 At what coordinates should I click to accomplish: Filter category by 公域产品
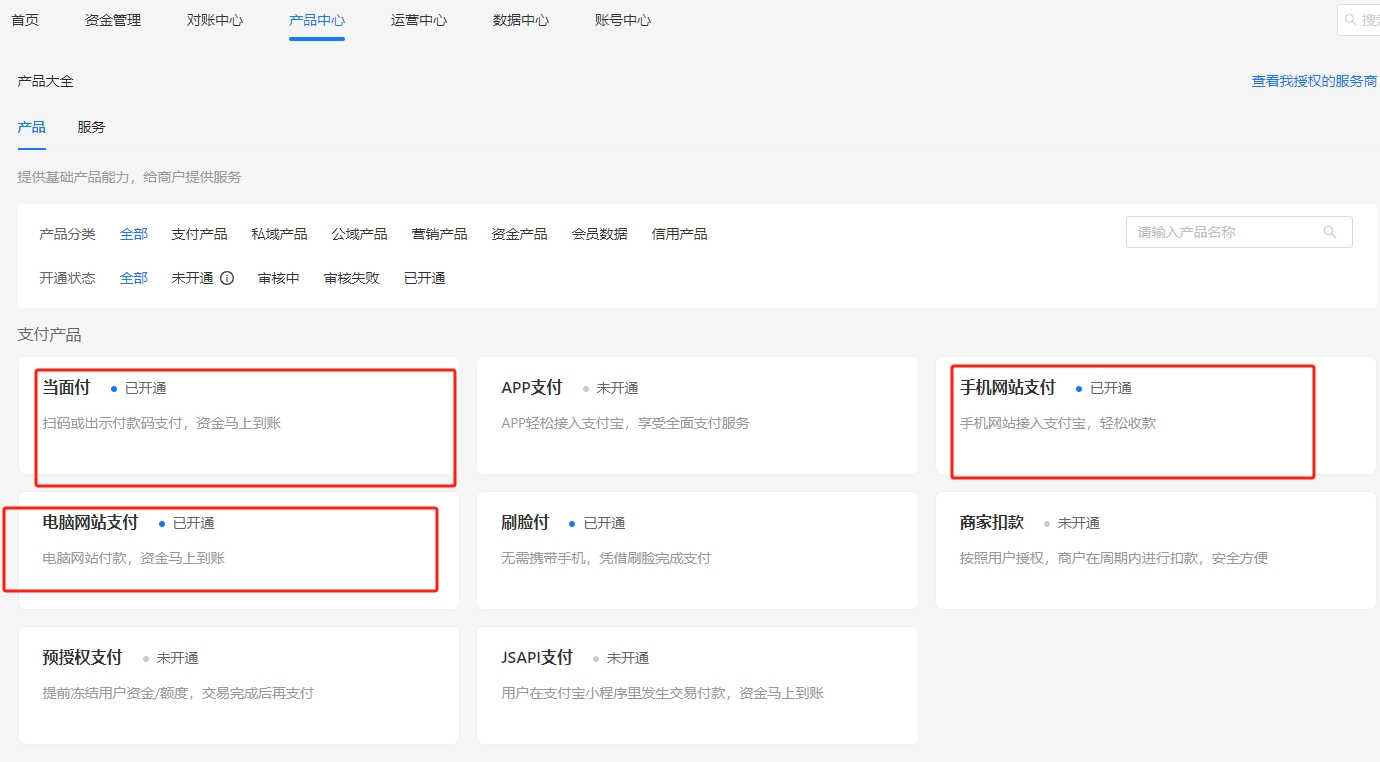tap(360, 234)
